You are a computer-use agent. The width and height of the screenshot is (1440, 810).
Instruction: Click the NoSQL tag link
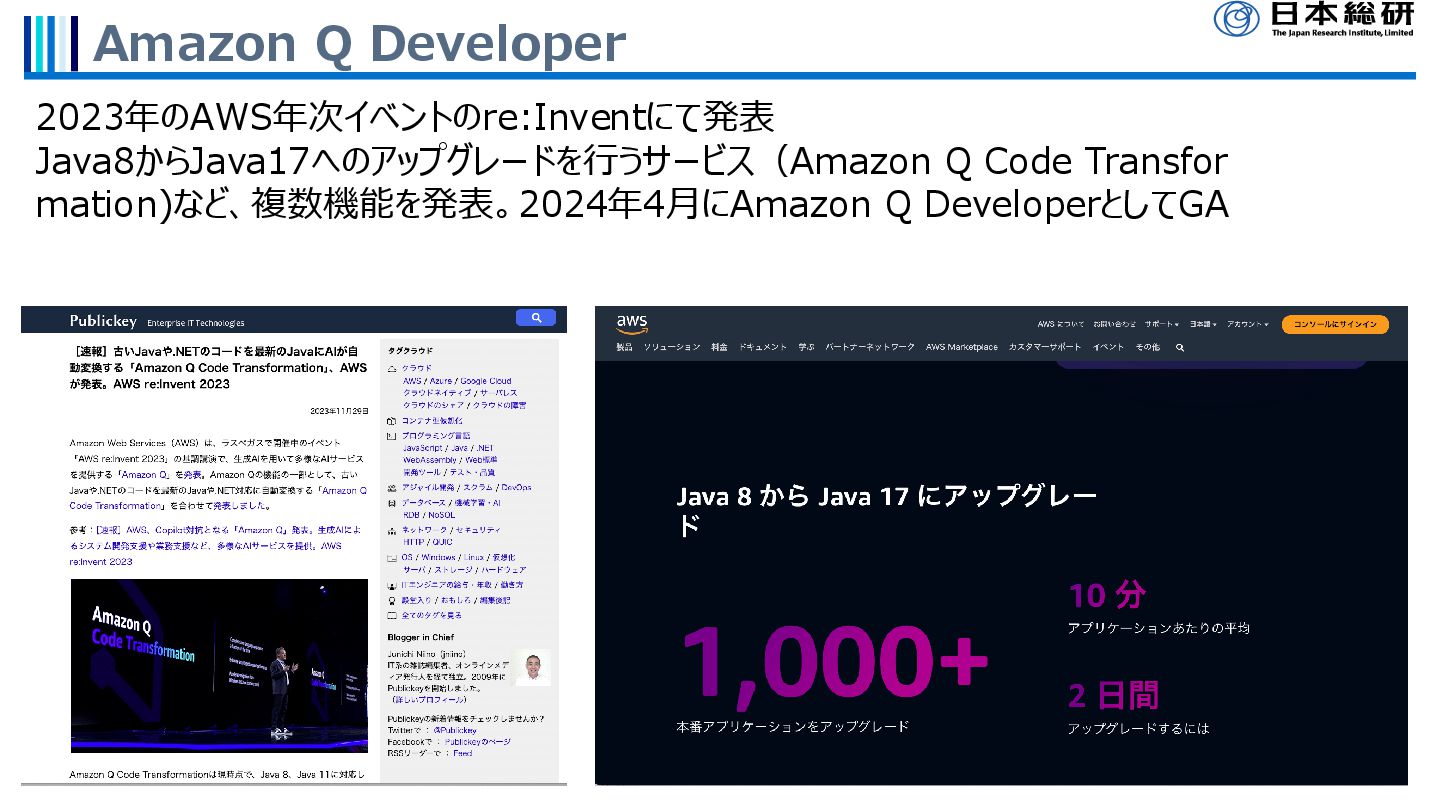click(441, 515)
